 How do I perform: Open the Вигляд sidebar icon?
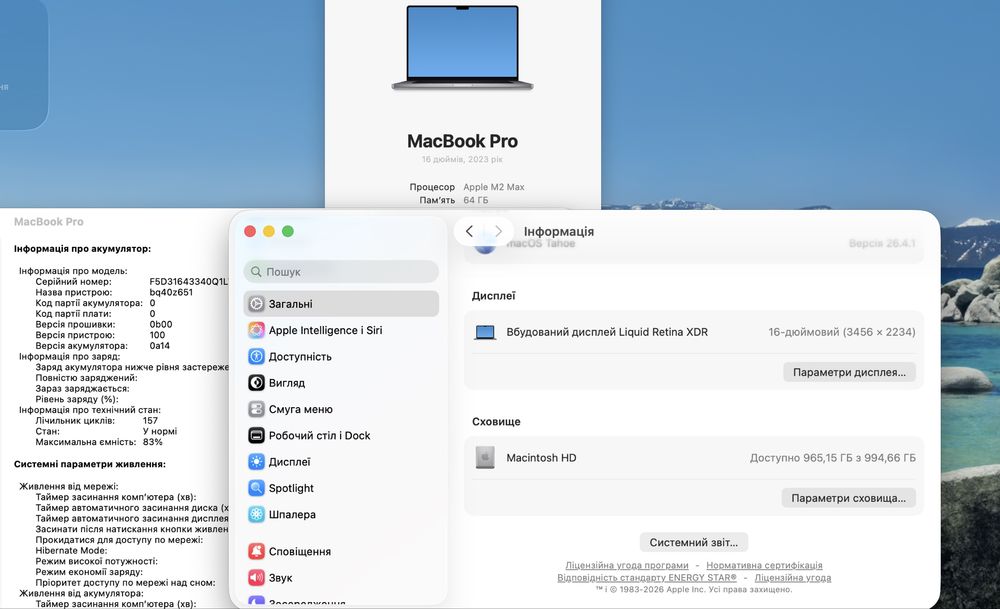point(256,383)
